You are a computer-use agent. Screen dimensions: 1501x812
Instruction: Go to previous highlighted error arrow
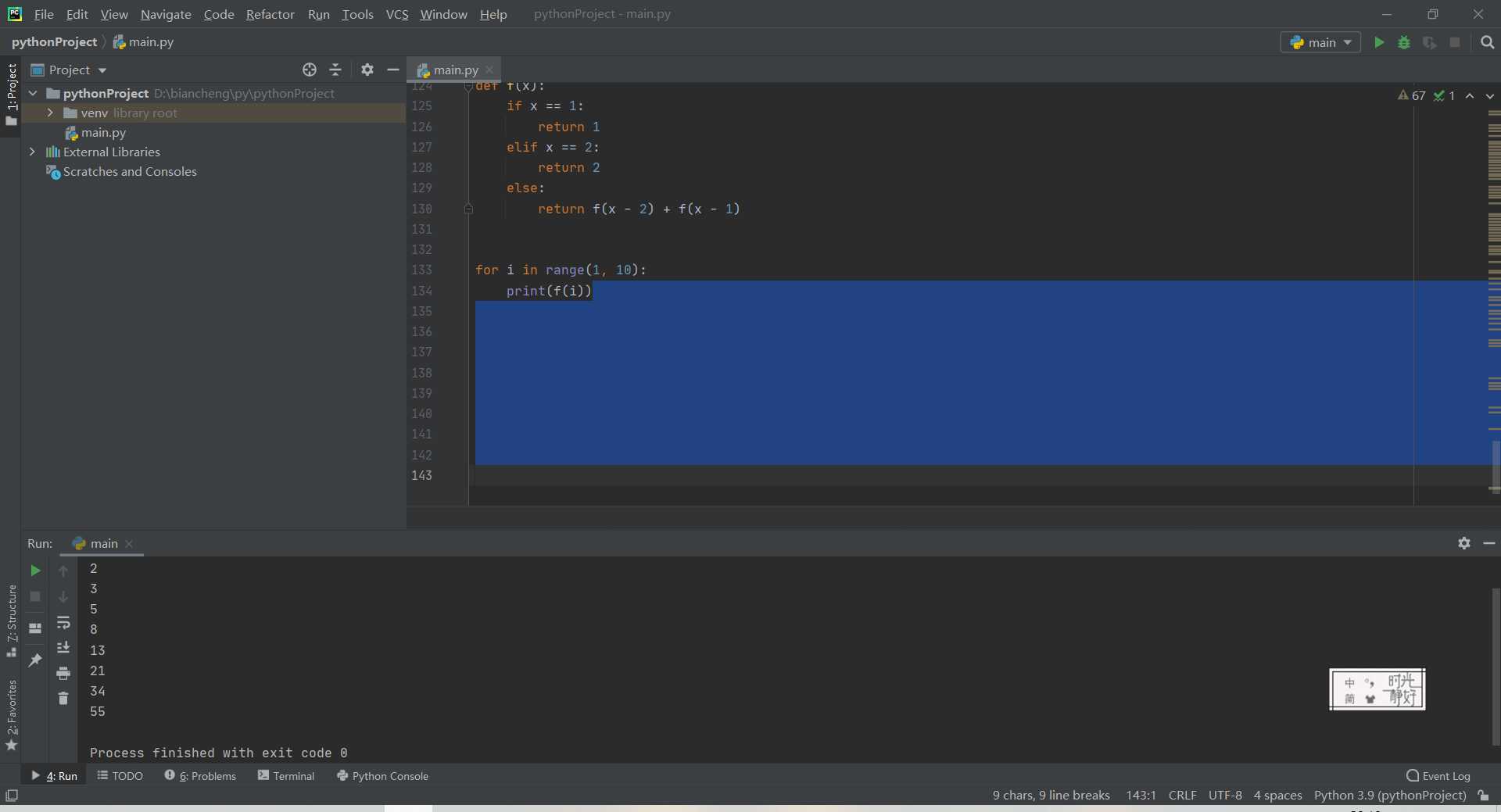click(x=1470, y=95)
